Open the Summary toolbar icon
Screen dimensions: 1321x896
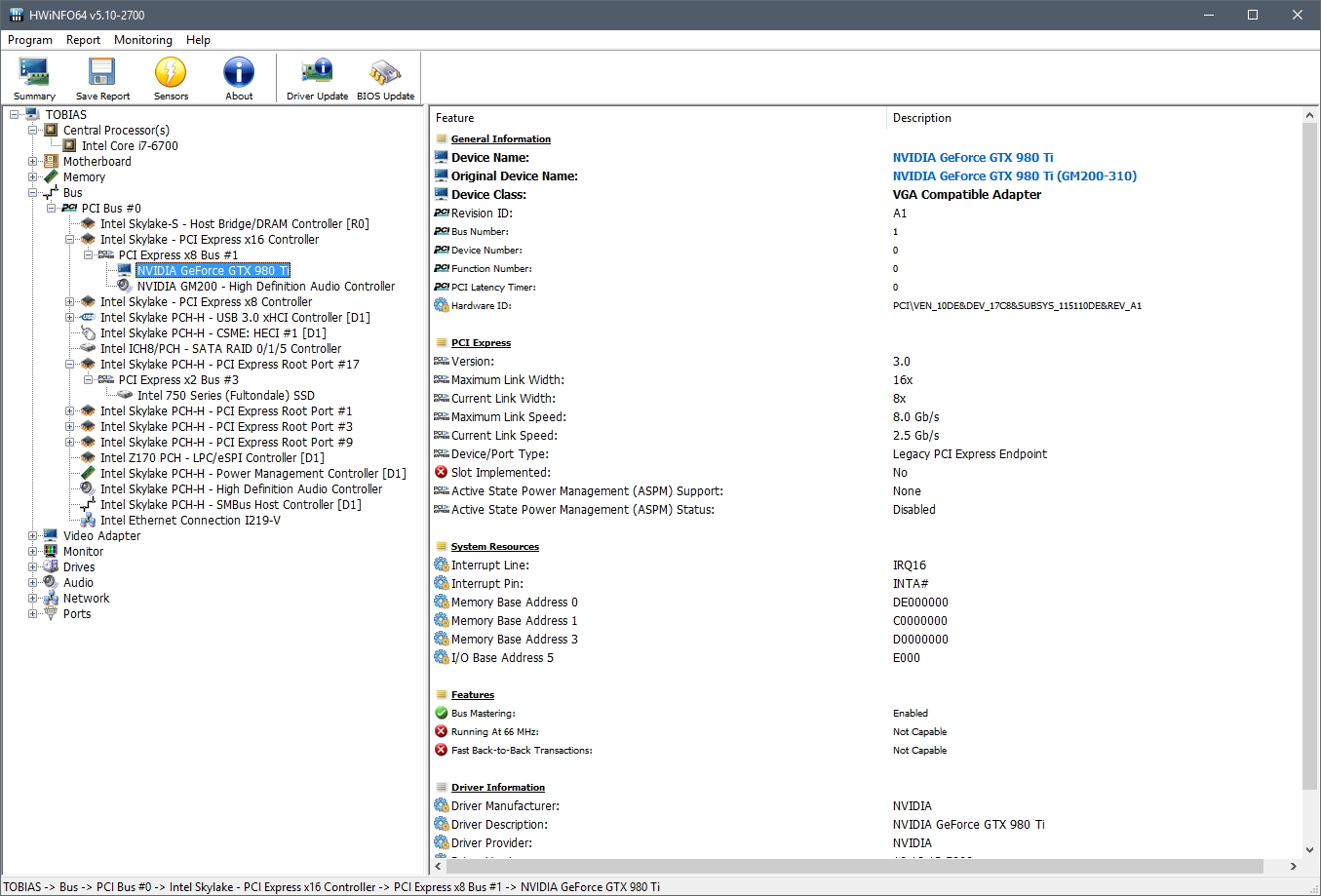click(x=34, y=78)
